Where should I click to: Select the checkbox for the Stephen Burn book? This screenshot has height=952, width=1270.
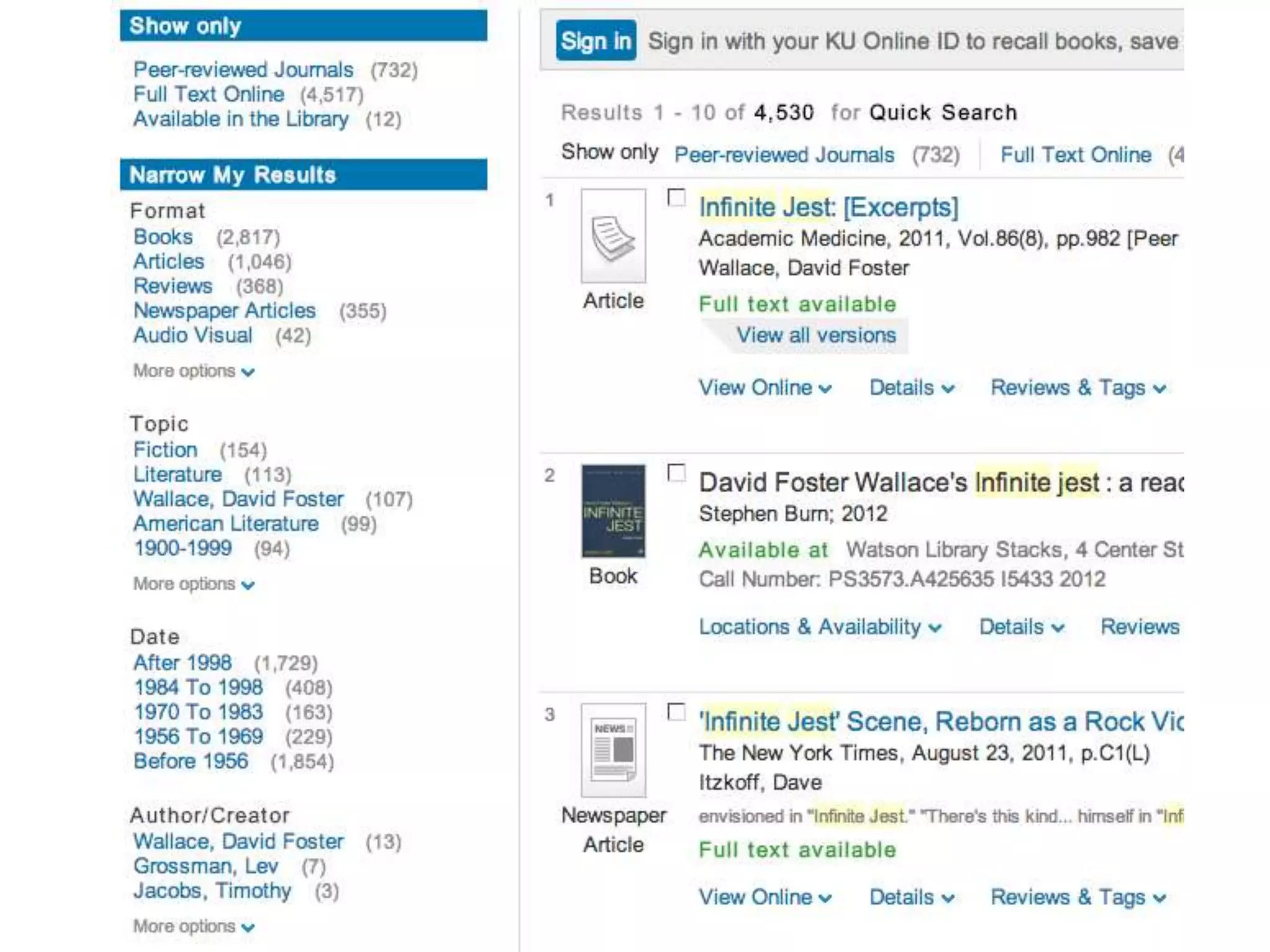tap(677, 474)
